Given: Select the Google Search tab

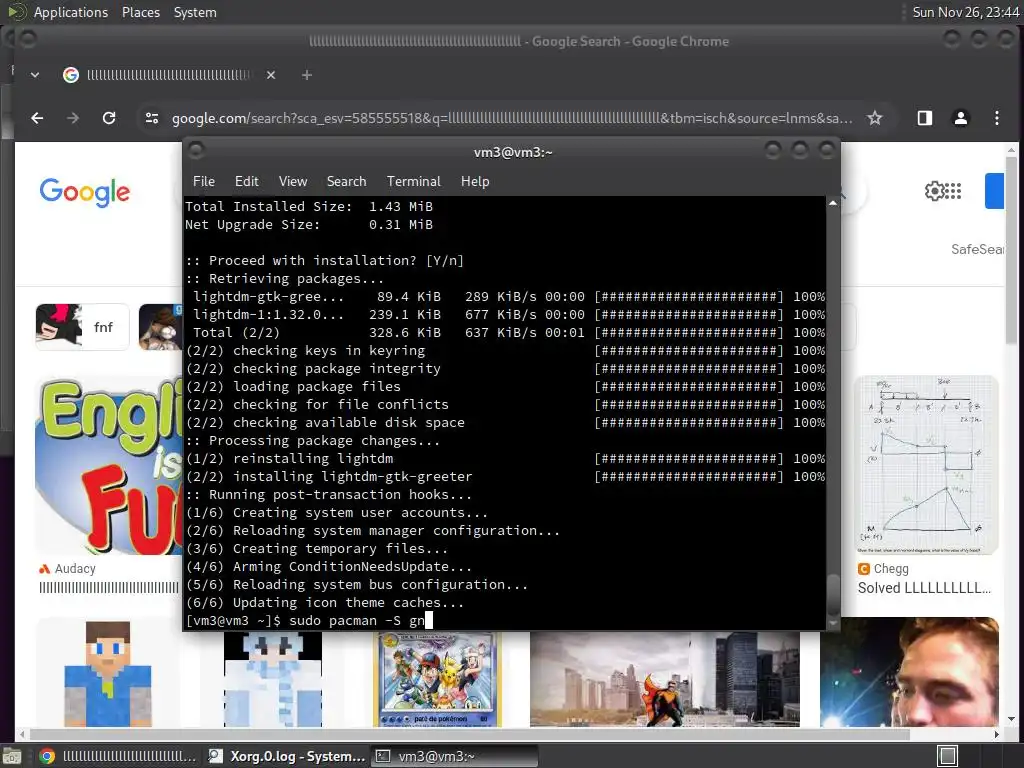Looking at the screenshot, I should coord(170,75).
